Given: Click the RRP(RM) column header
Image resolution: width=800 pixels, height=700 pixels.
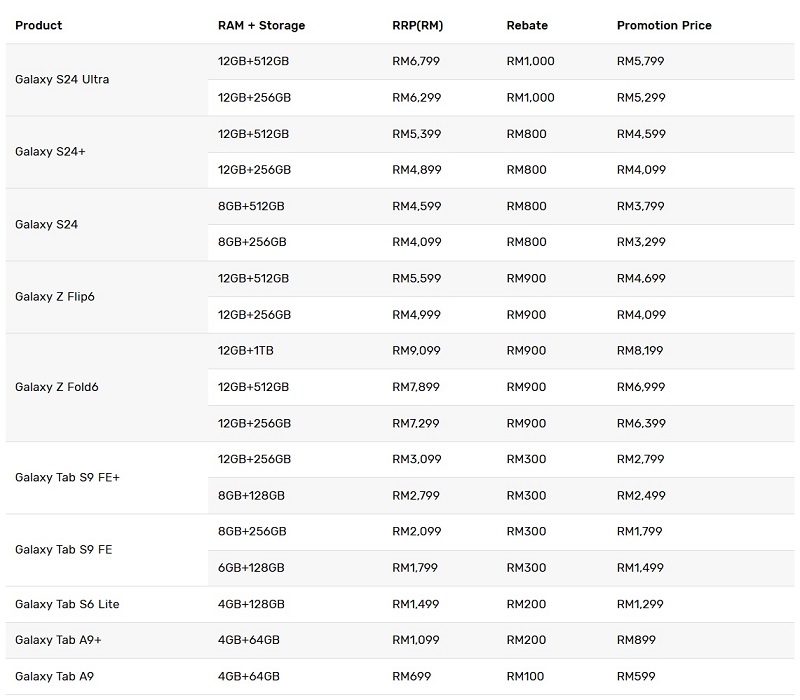Looking at the screenshot, I should [417, 26].
